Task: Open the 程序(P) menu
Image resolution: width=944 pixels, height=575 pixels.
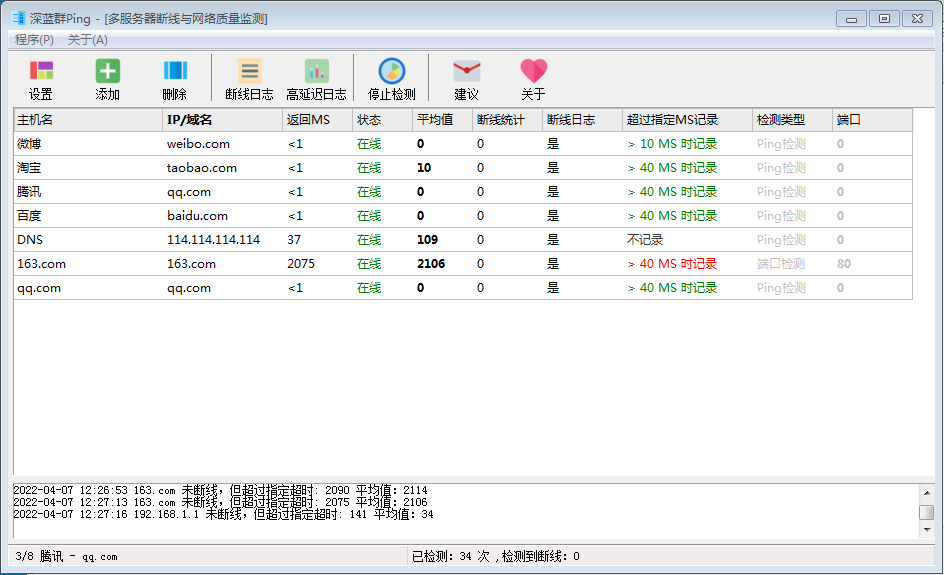Action: point(34,40)
